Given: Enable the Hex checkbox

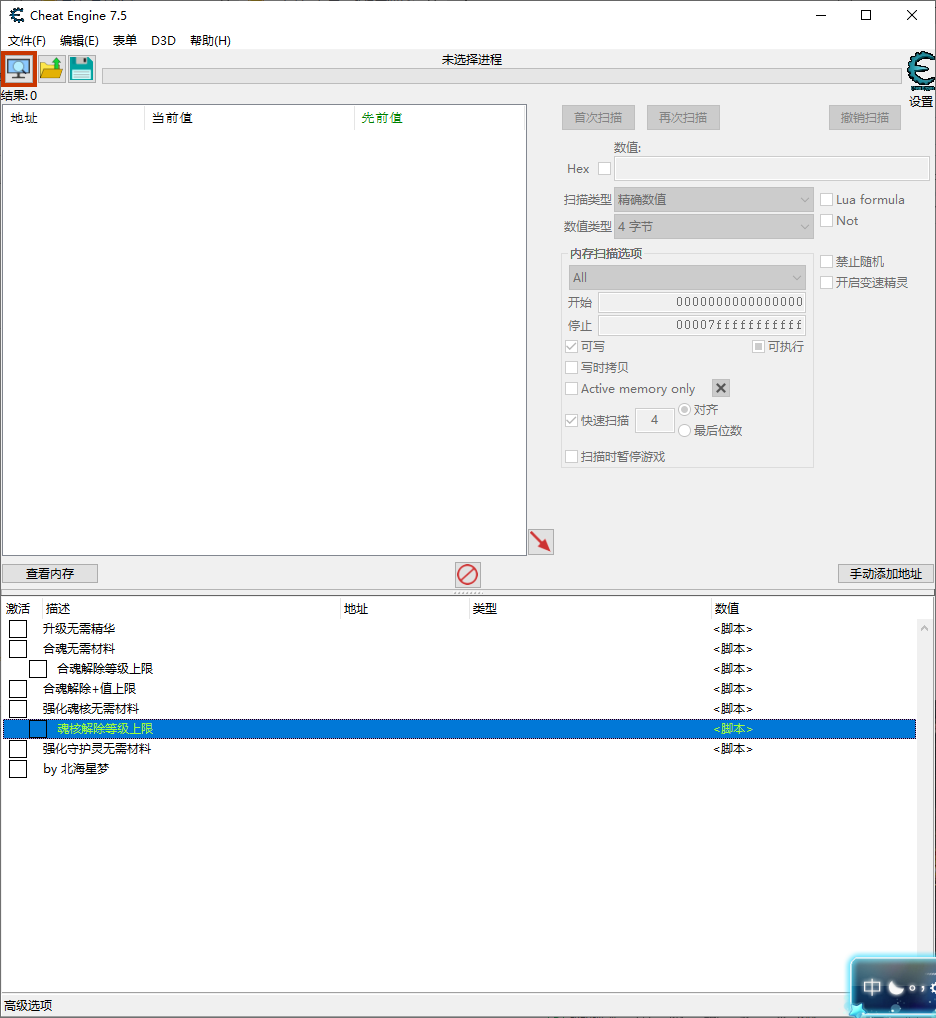Looking at the screenshot, I should pyautogui.click(x=604, y=168).
